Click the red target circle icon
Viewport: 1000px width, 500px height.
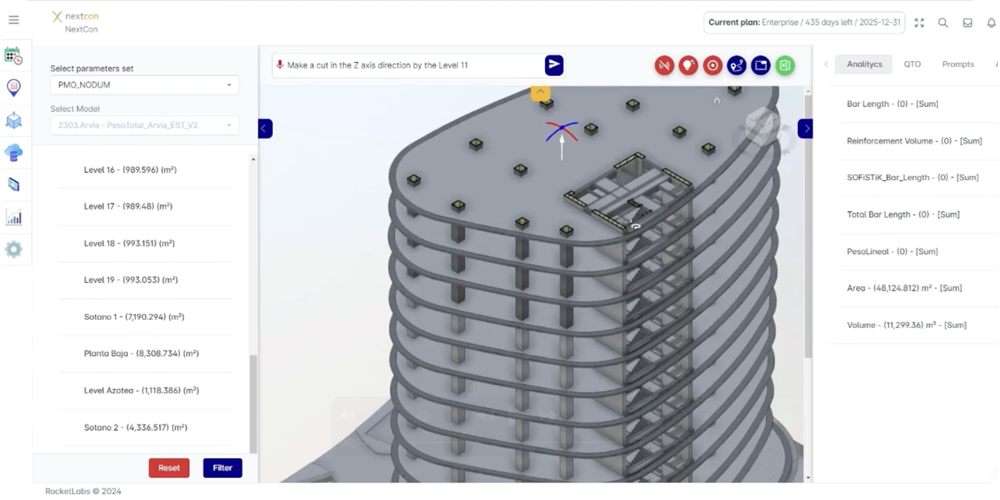tap(712, 65)
